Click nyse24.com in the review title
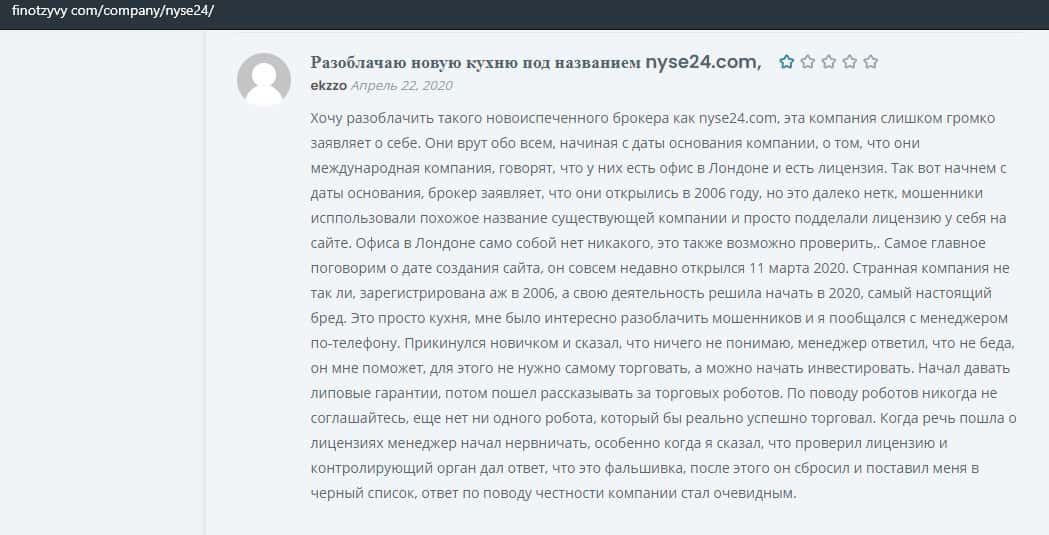This screenshot has width=1049, height=535. click(x=703, y=62)
